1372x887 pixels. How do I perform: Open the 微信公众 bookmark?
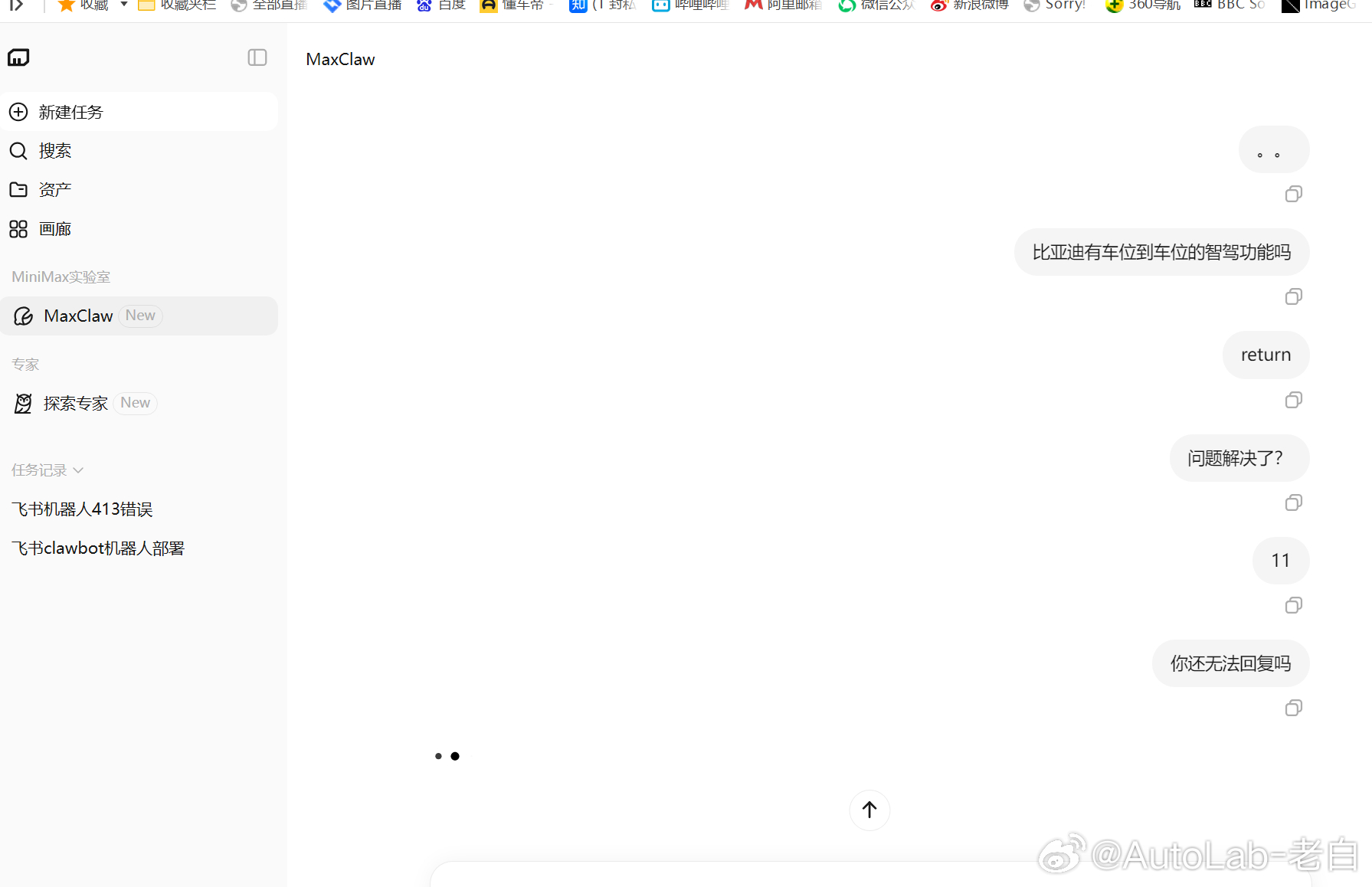pos(876,5)
